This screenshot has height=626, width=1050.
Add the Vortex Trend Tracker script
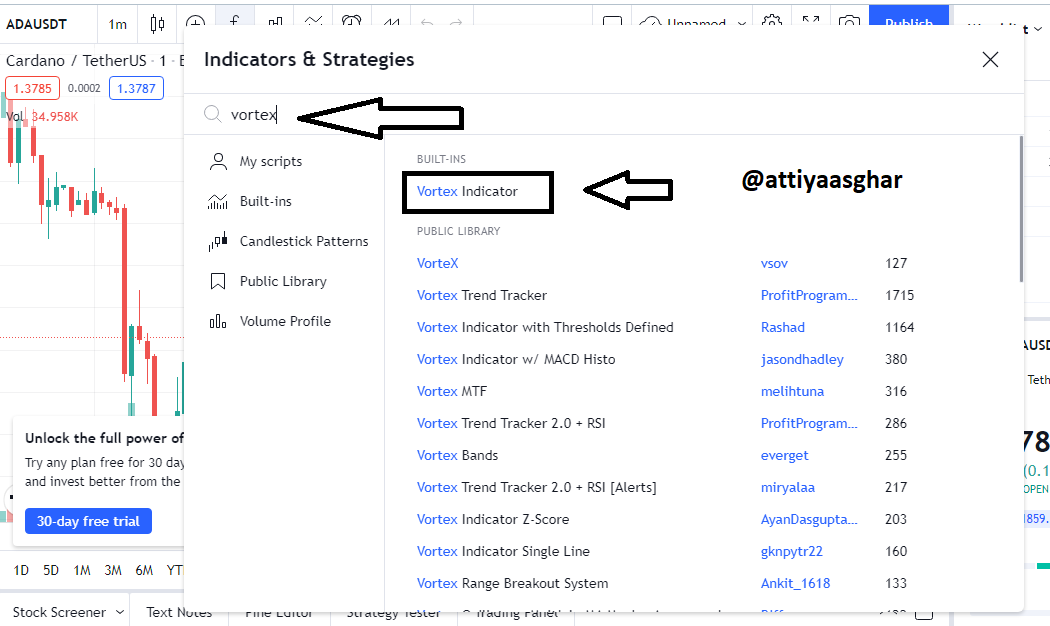(482, 295)
